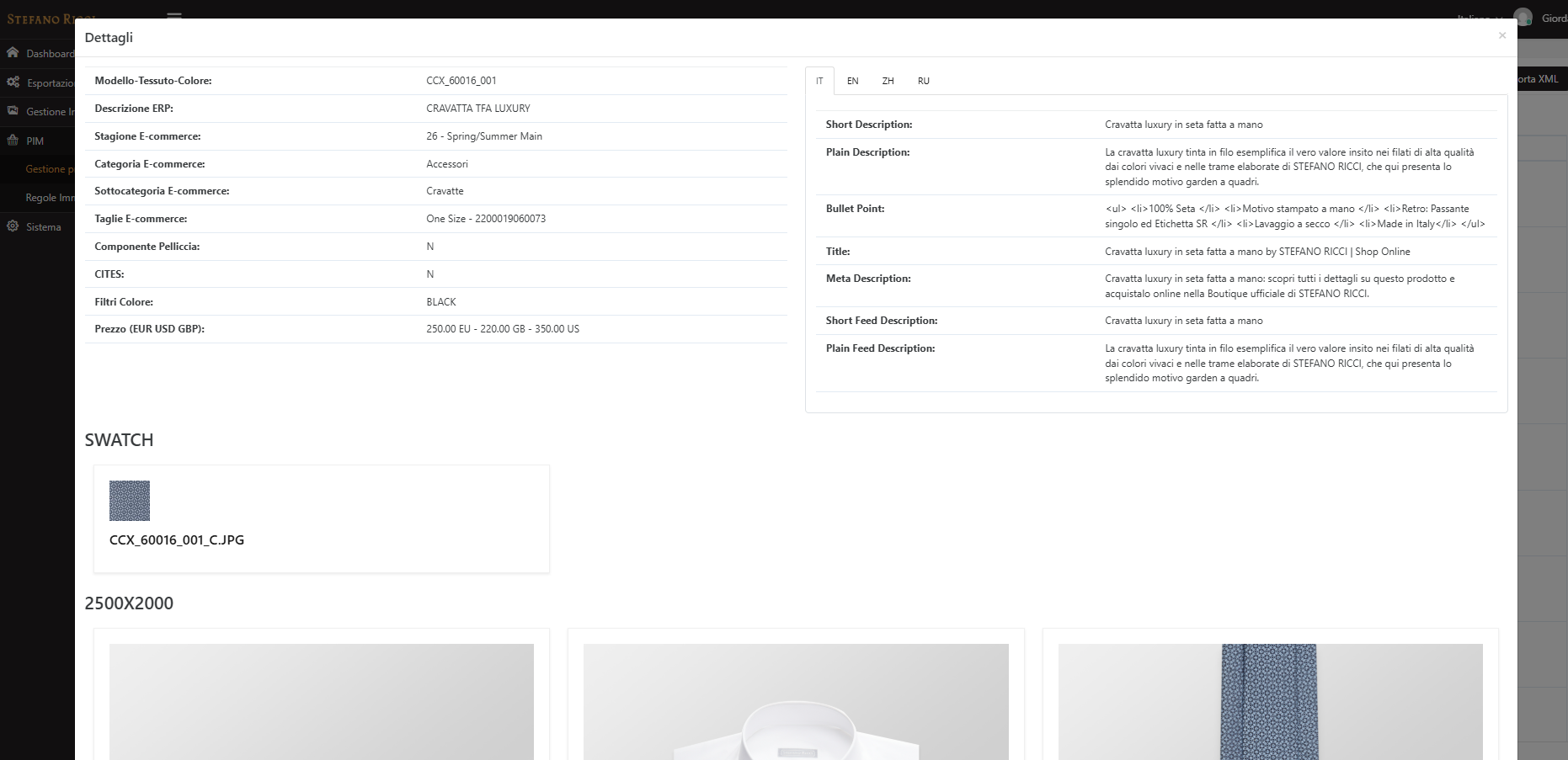
Task: Click the Sottocategoria E-commerce label
Action: coord(162,191)
